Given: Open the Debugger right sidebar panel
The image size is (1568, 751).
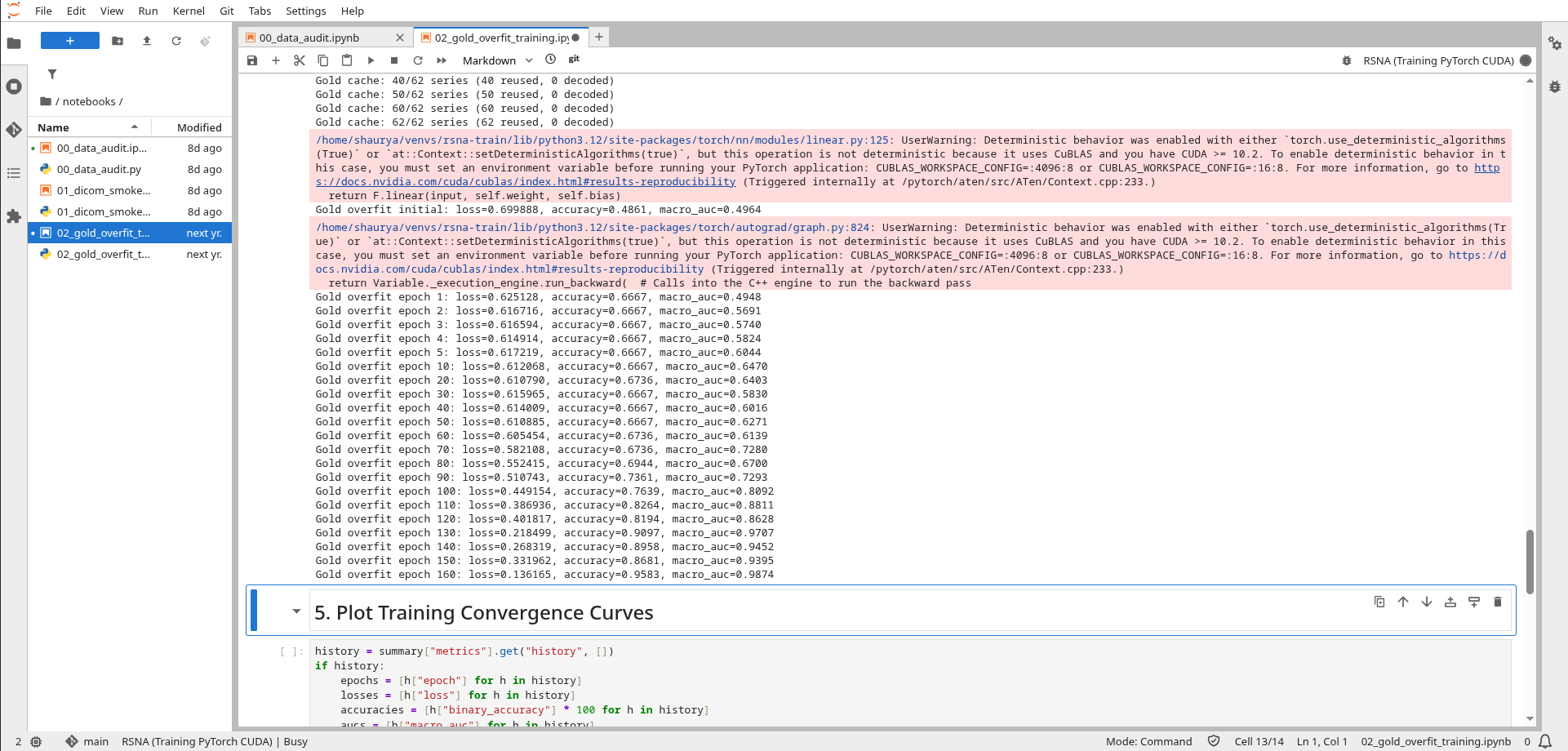Looking at the screenshot, I should (x=1555, y=87).
